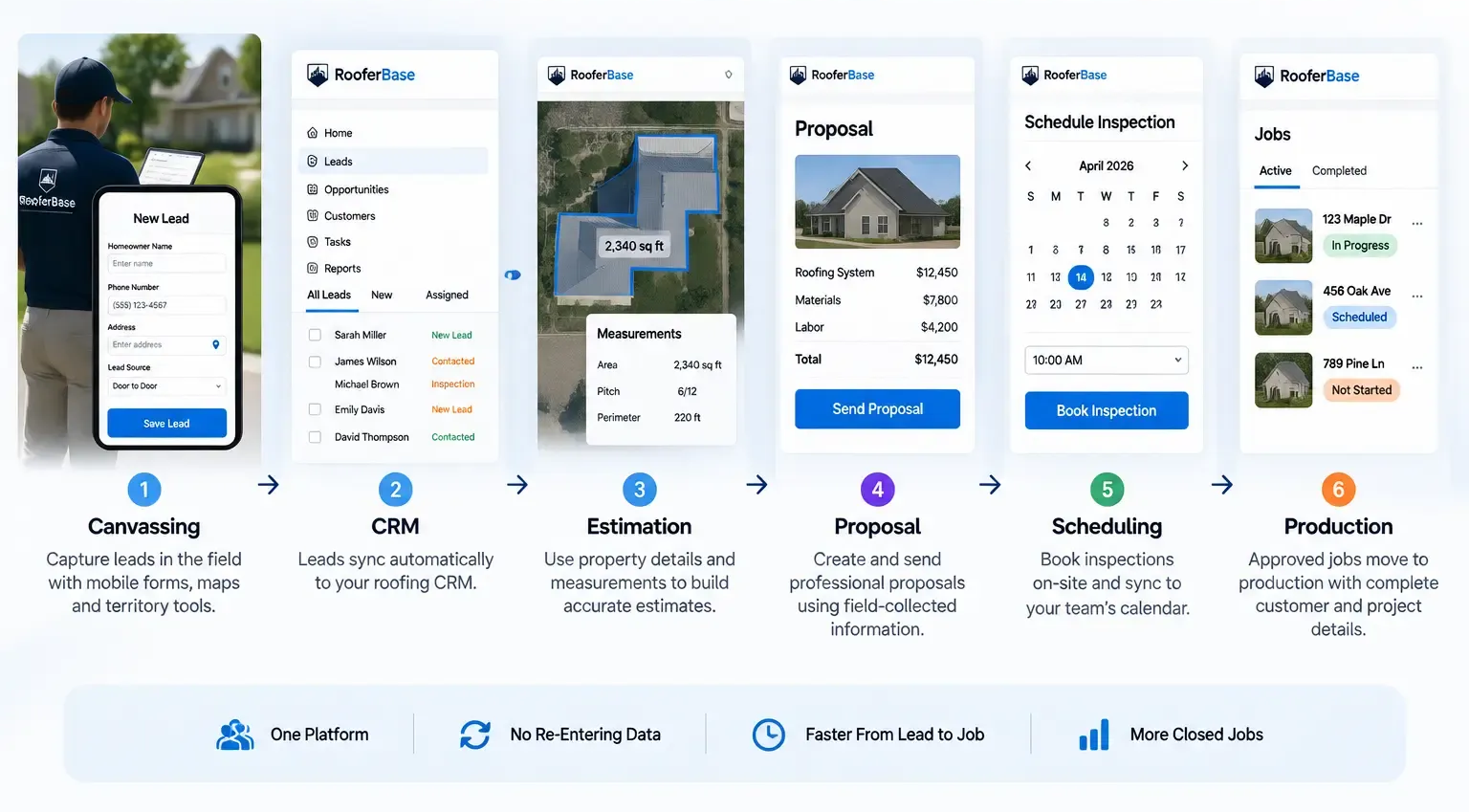Open the more options menu for 456 Oak Ave

point(1417,296)
